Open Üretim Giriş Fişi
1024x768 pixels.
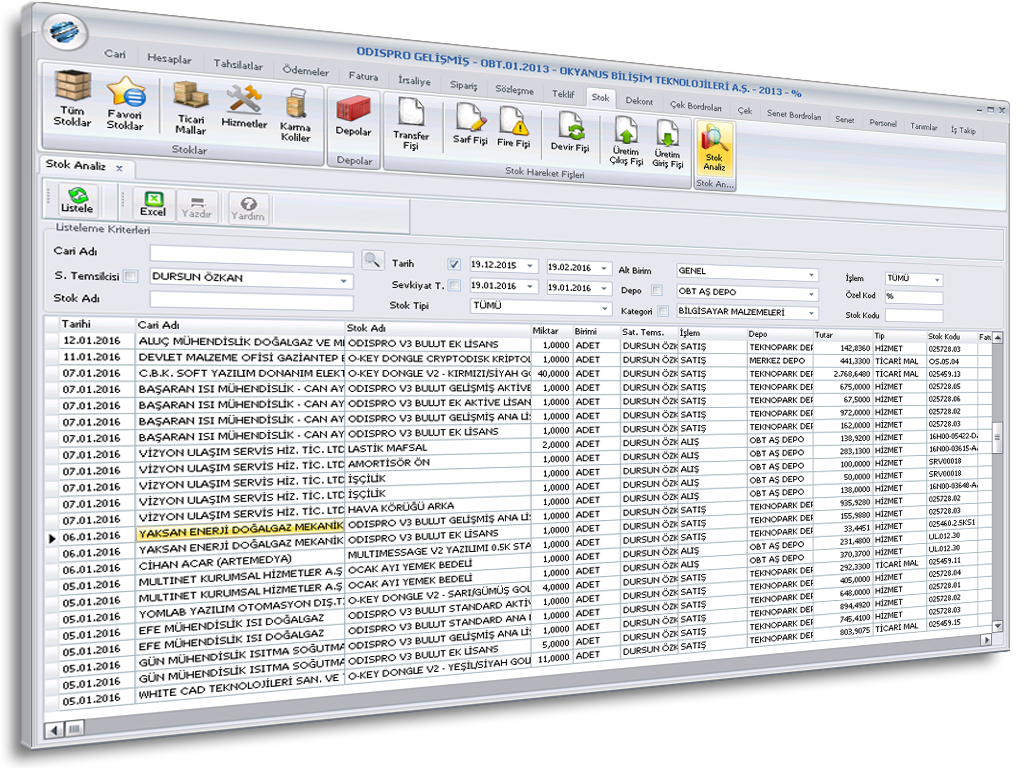(667, 143)
